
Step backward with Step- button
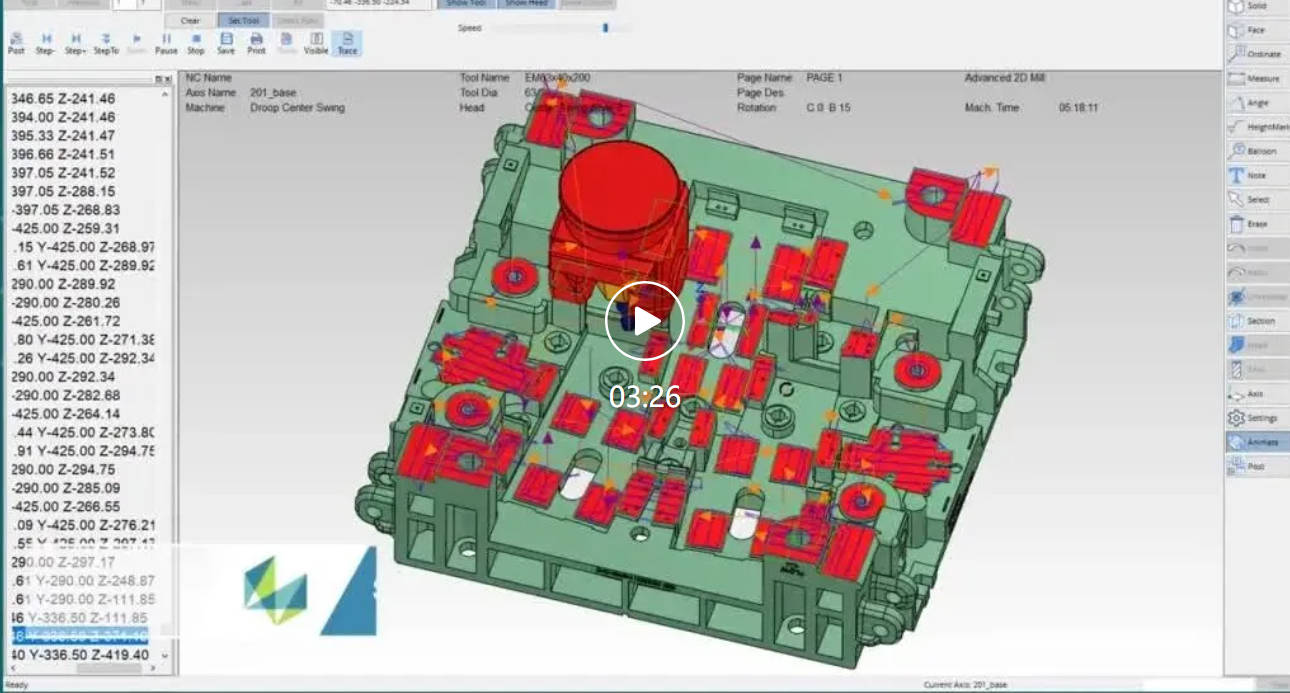pyautogui.click(x=45, y=43)
